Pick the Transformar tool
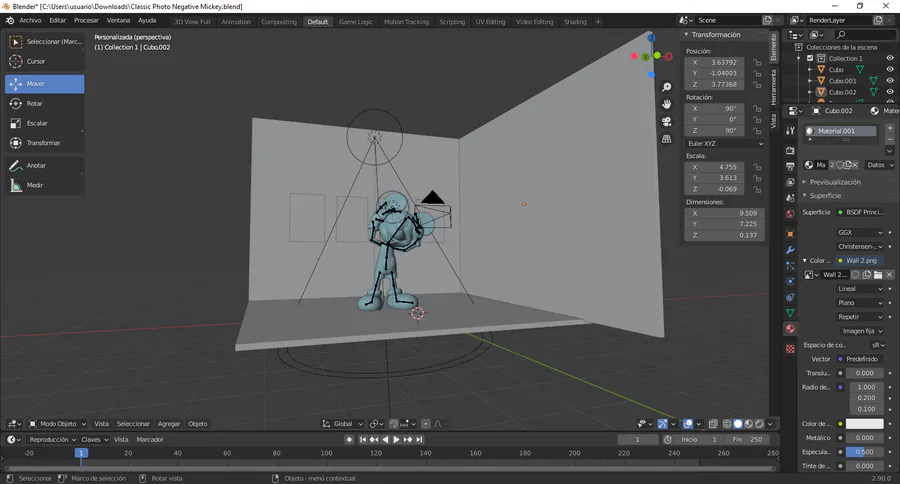 pyautogui.click(x=45, y=143)
